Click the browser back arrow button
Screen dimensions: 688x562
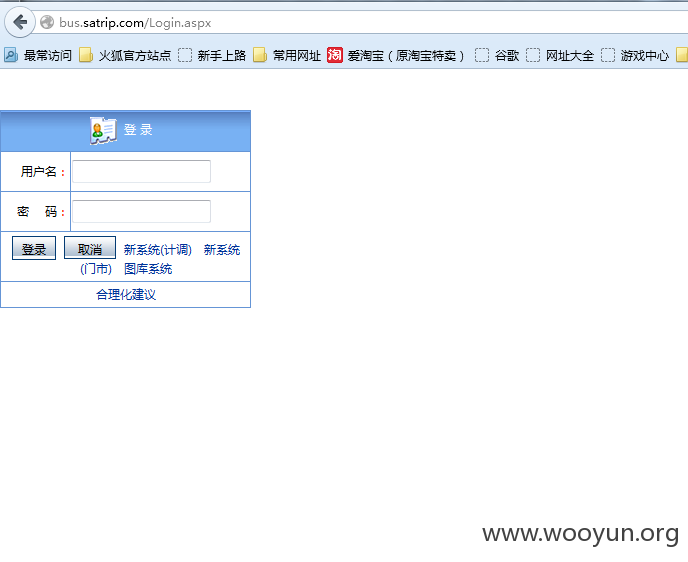coord(20,22)
